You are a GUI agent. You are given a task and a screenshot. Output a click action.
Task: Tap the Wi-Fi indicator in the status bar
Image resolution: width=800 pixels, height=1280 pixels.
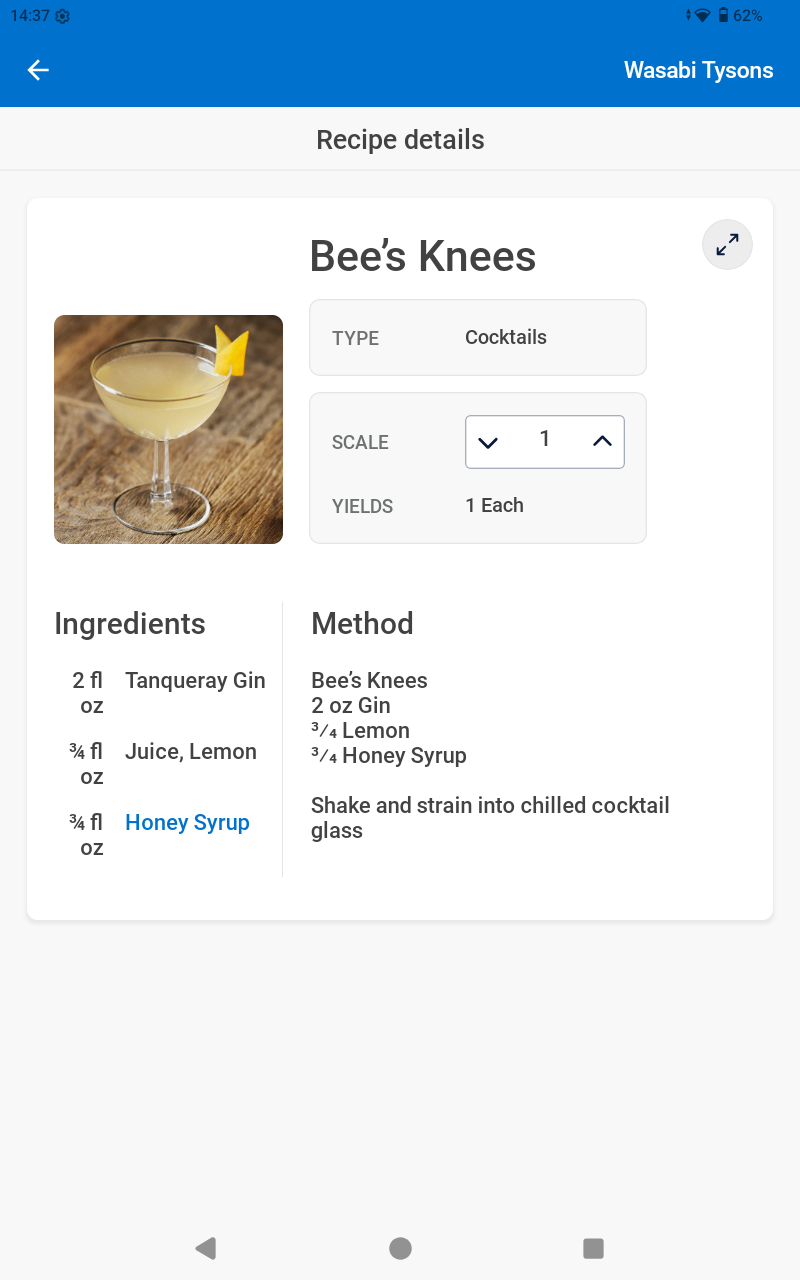pos(702,16)
